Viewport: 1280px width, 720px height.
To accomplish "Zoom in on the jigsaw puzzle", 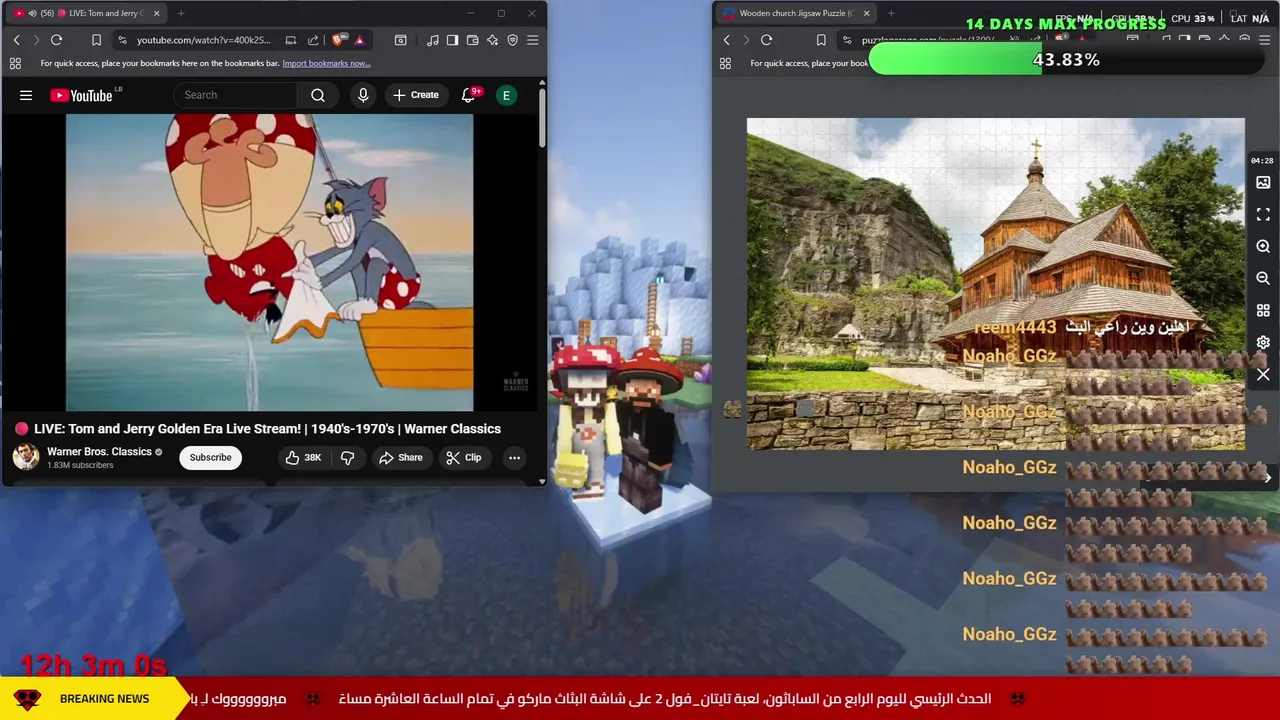I will (1263, 247).
